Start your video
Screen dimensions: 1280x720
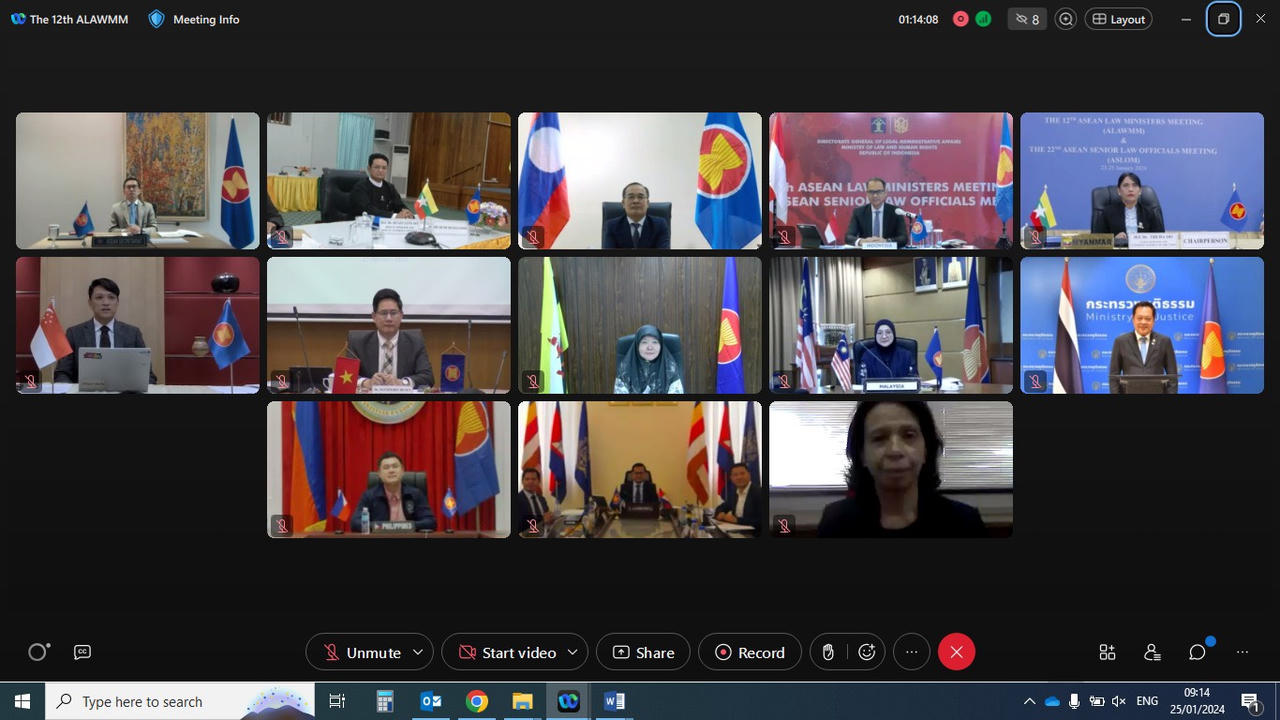click(x=505, y=652)
